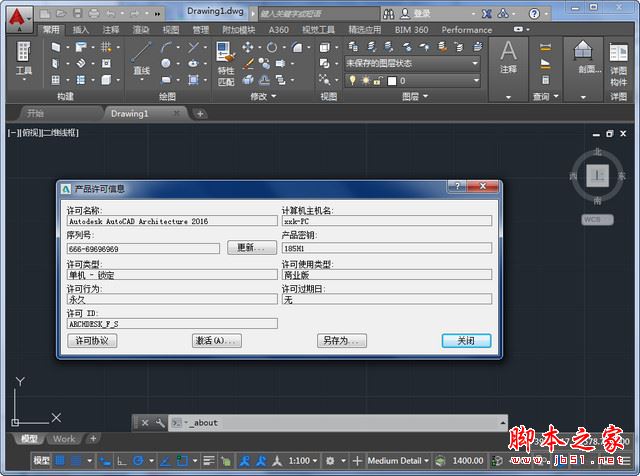Toggle the layer lightbulb on/off icon
Viewport: 640px width, 476px height.
tap(352, 80)
